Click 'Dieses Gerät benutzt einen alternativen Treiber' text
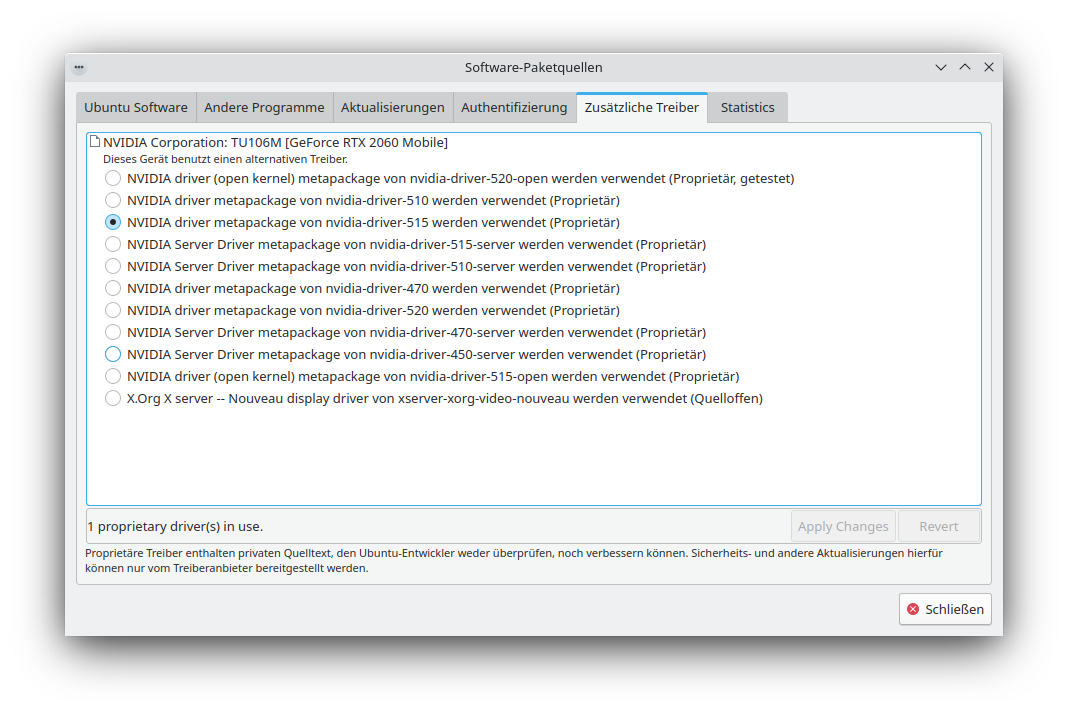1068x713 pixels. pyautogui.click(x=225, y=159)
